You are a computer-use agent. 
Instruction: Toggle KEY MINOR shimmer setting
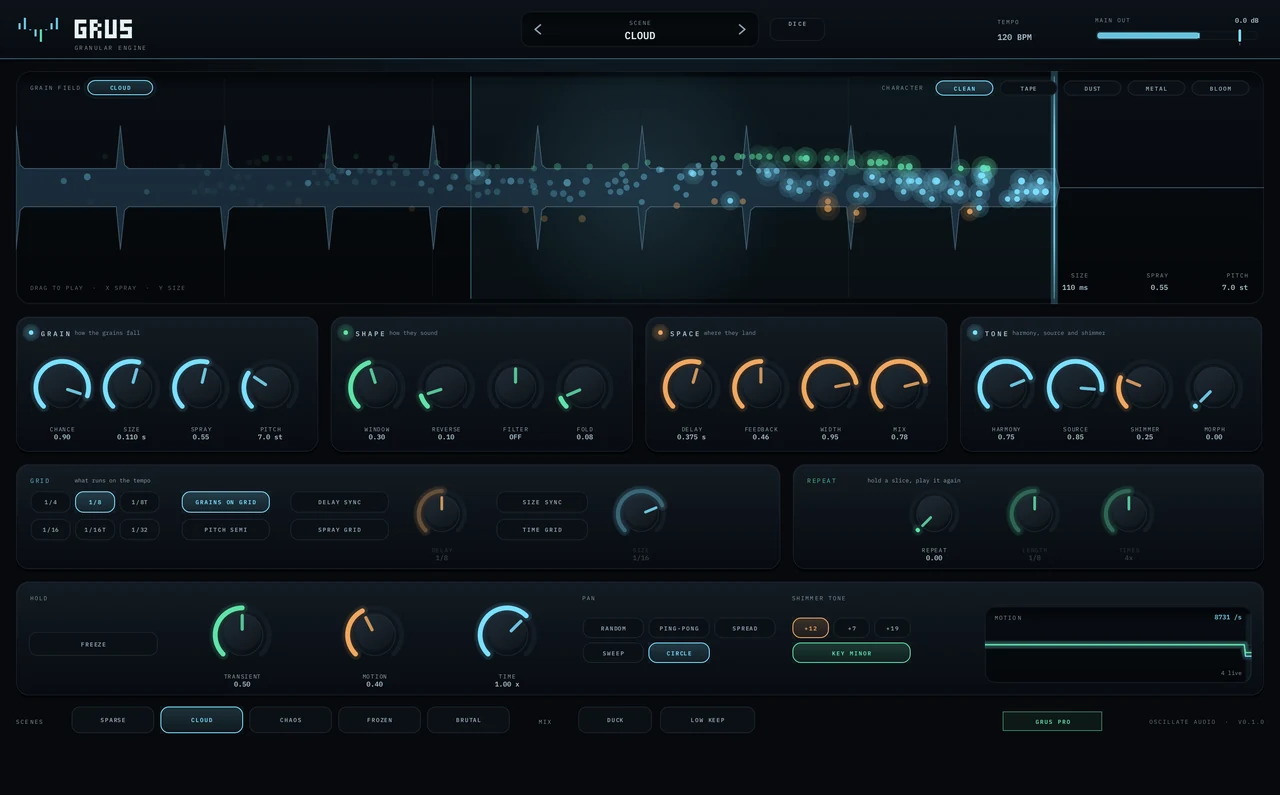851,653
